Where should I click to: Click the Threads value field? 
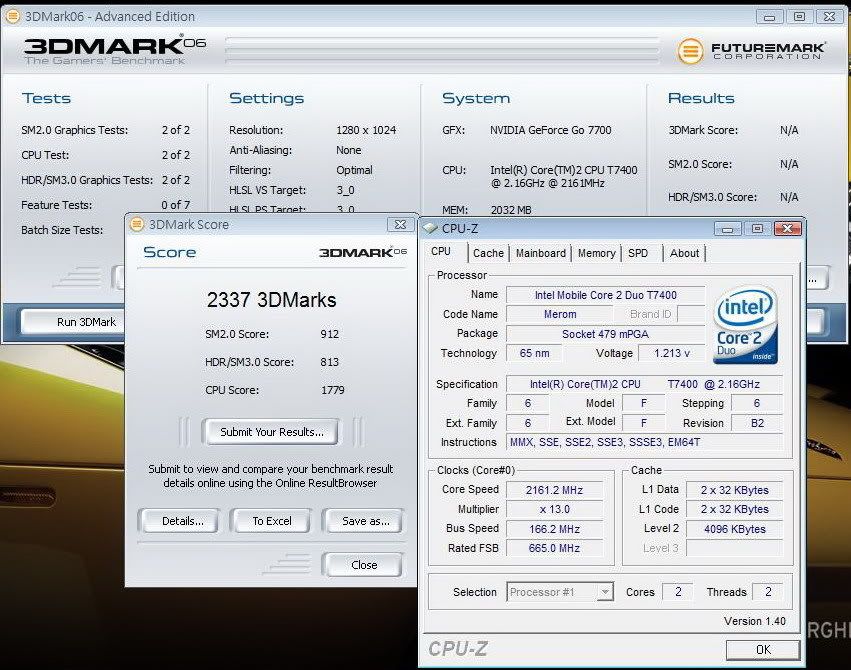[x=768, y=592]
